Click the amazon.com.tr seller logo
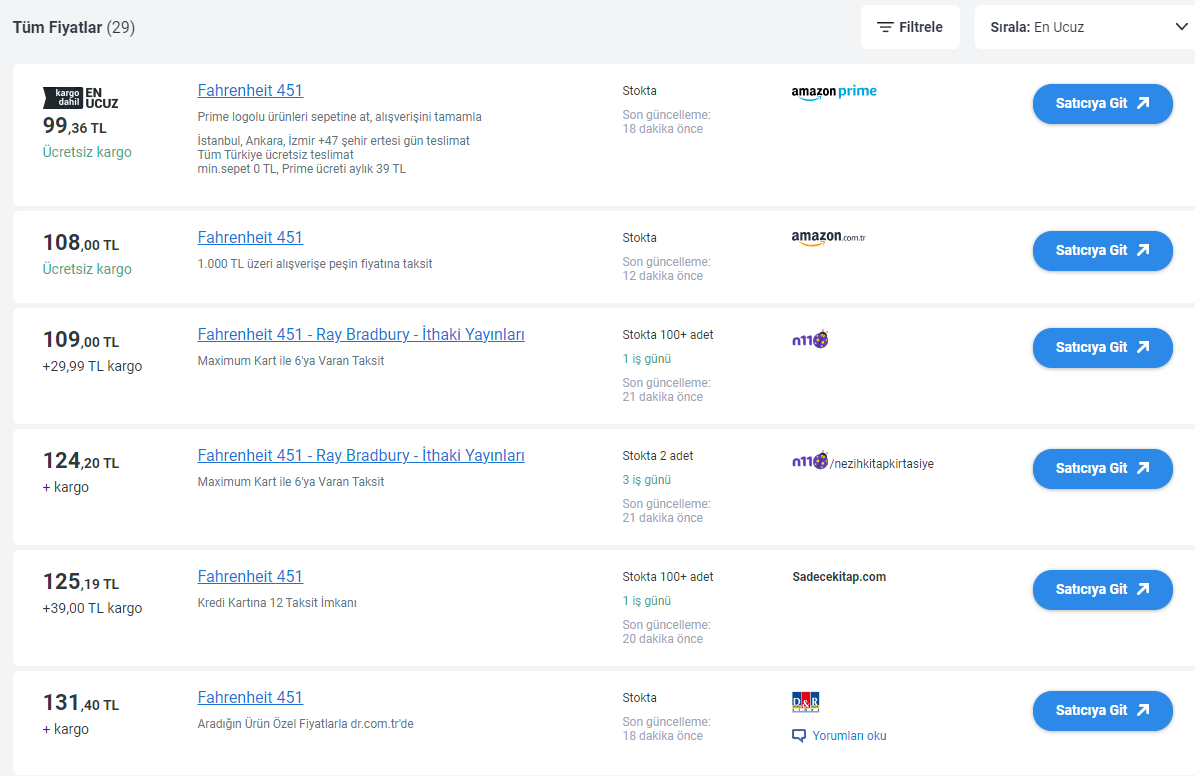The width and height of the screenshot is (1195, 776). [828, 238]
